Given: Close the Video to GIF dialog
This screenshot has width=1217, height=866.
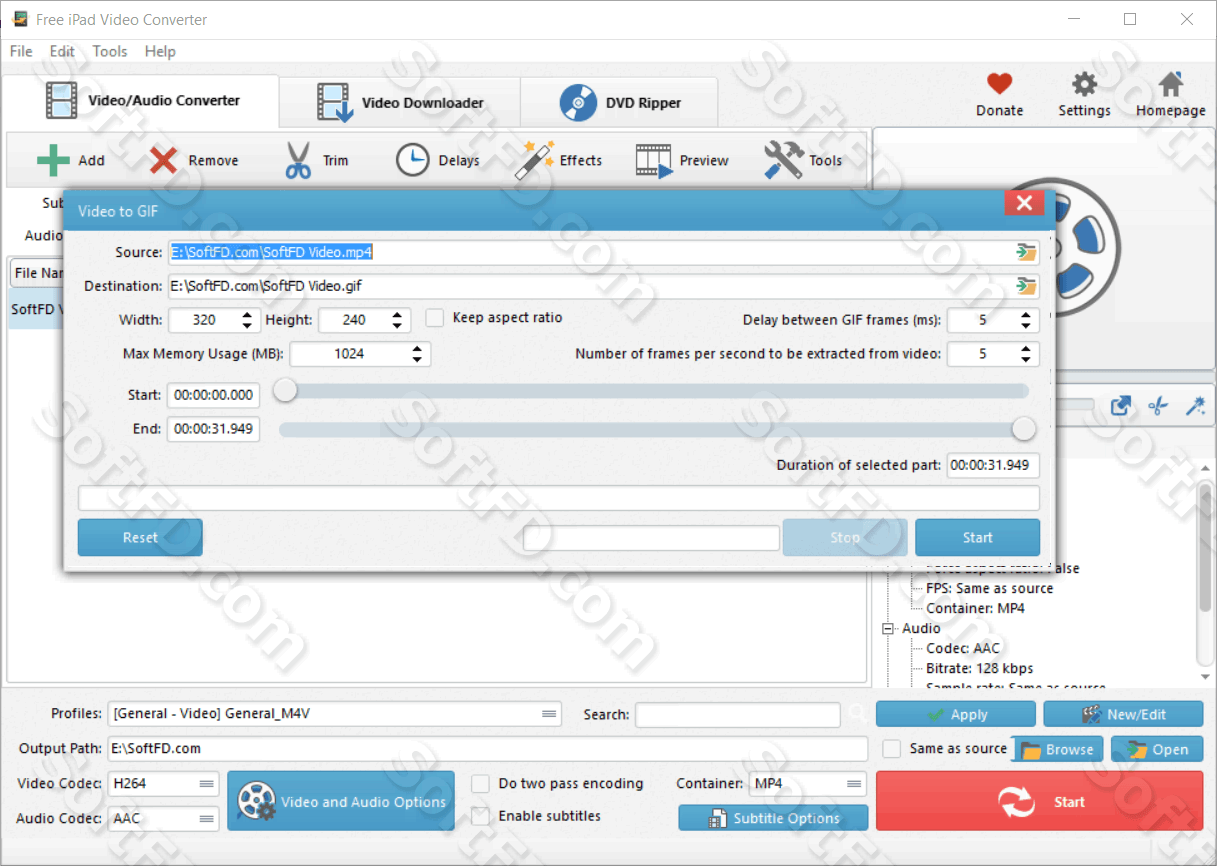Looking at the screenshot, I should coord(1024,203).
